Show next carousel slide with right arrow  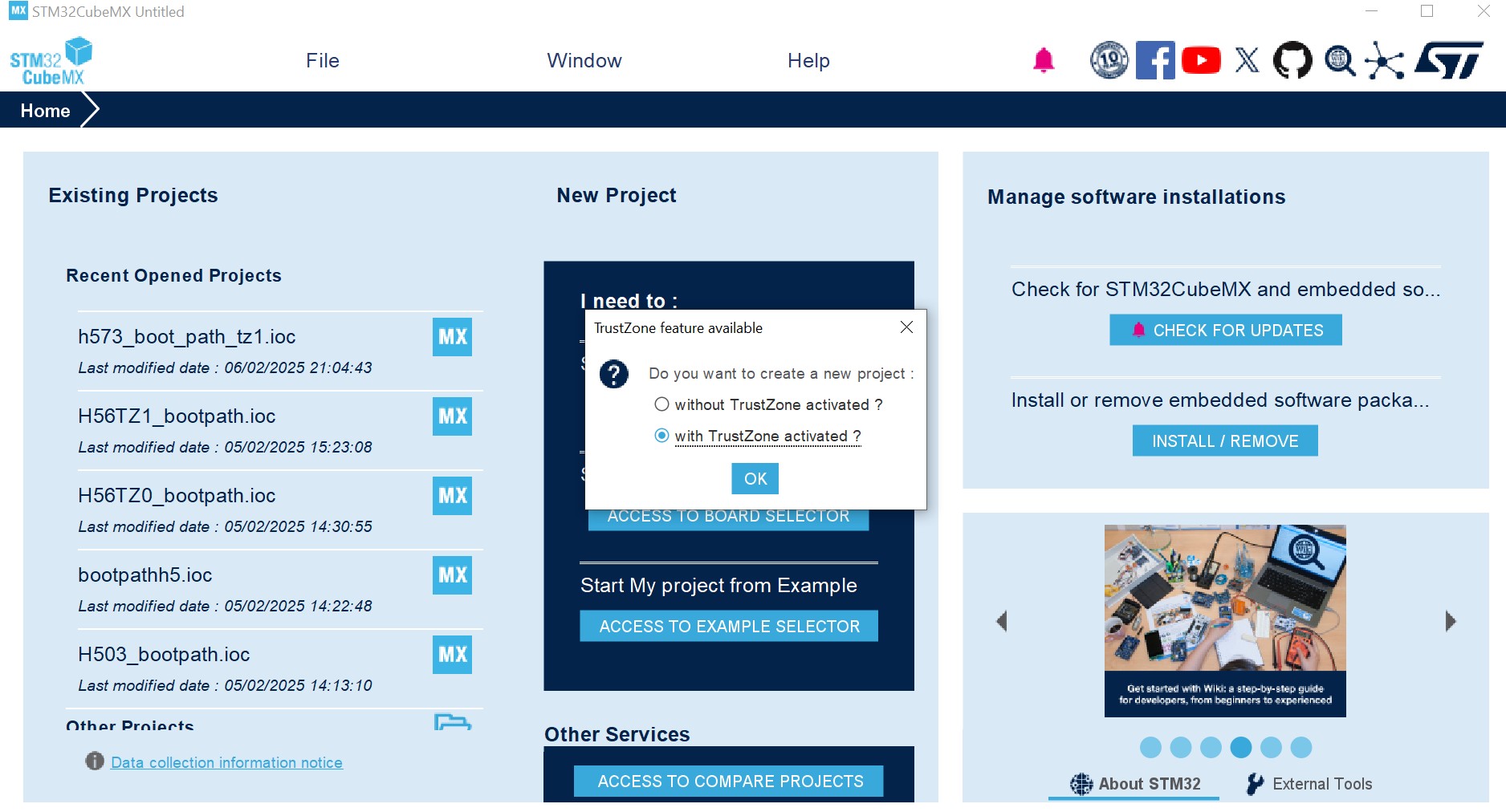1451,621
